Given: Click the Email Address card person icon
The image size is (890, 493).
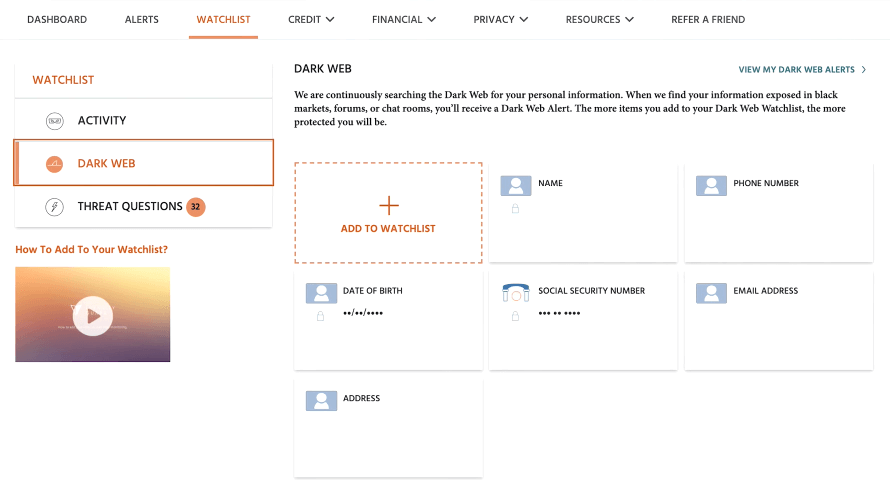Looking at the screenshot, I should [x=711, y=293].
